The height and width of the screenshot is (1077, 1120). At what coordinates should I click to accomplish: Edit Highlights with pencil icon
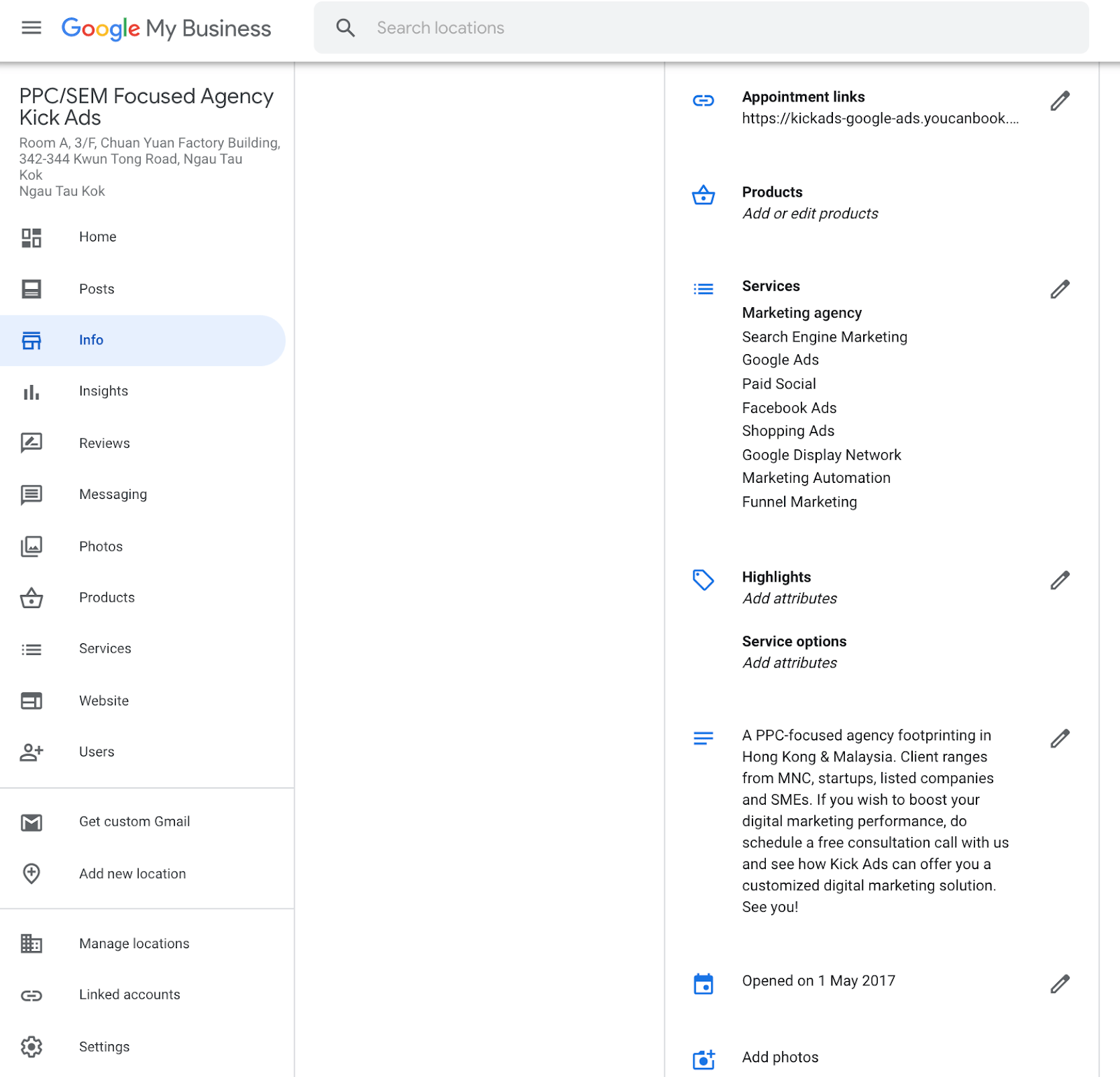(x=1060, y=580)
